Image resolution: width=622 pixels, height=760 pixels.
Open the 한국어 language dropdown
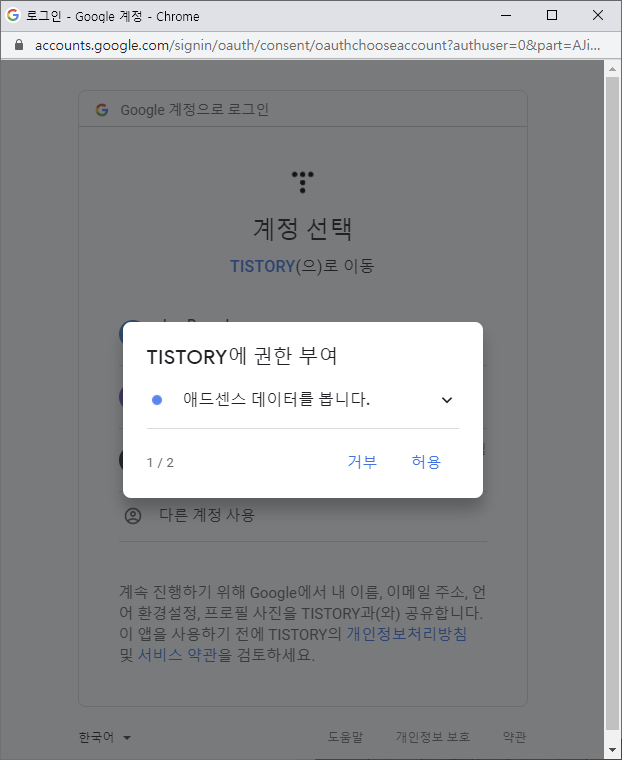[x=105, y=737]
